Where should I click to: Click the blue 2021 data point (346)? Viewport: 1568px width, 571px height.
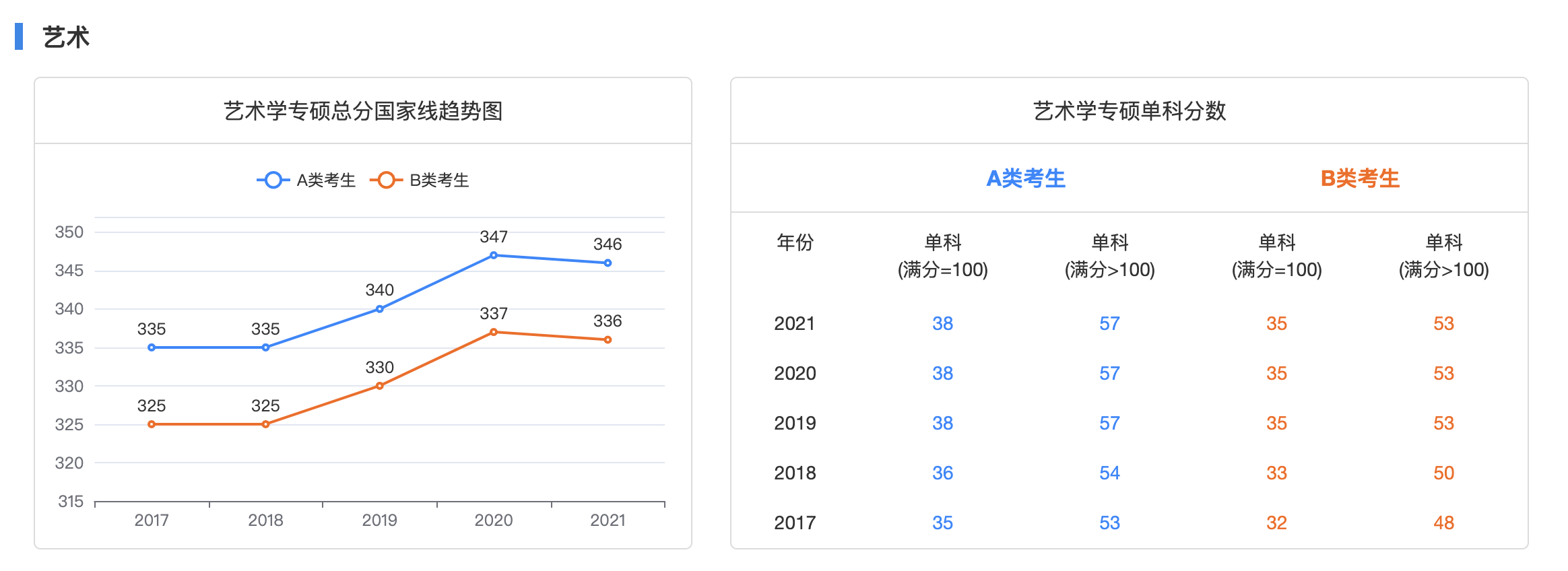(x=608, y=263)
